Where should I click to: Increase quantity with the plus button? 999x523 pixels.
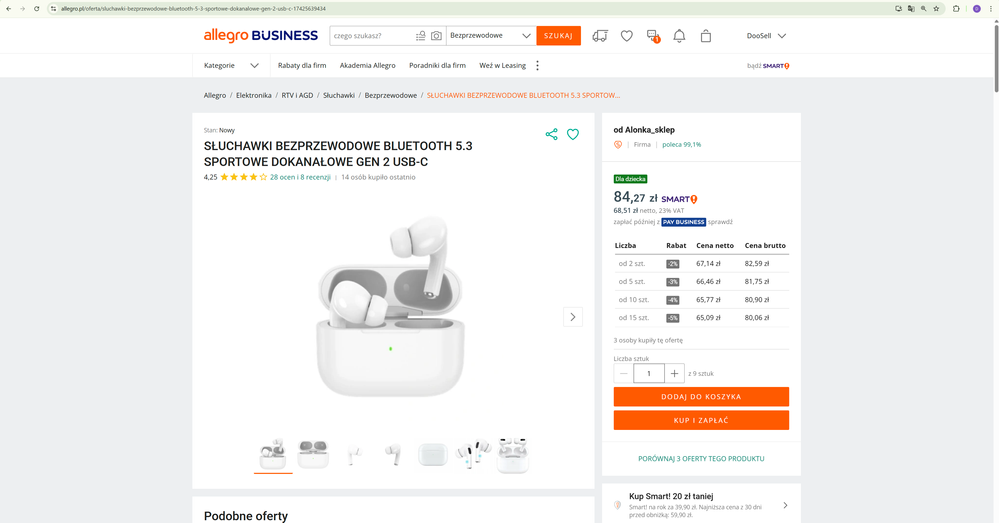tap(675, 373)
